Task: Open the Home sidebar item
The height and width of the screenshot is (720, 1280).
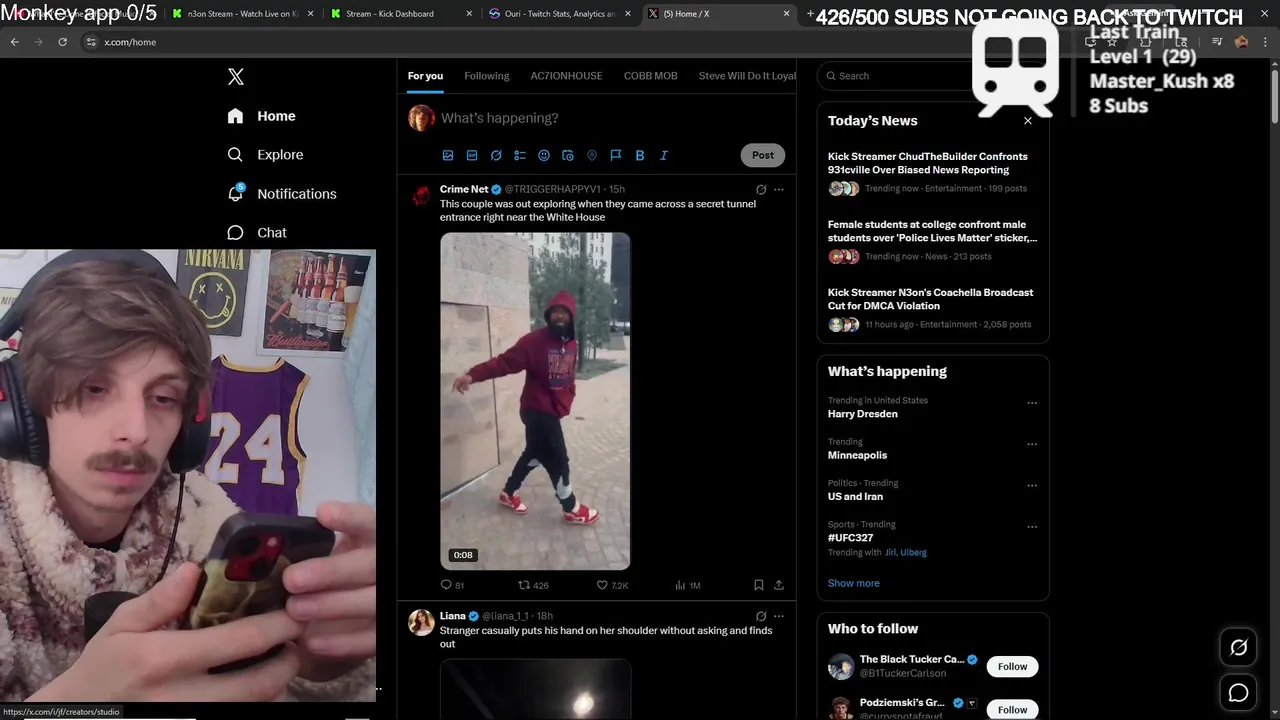Action: (261, 116)
